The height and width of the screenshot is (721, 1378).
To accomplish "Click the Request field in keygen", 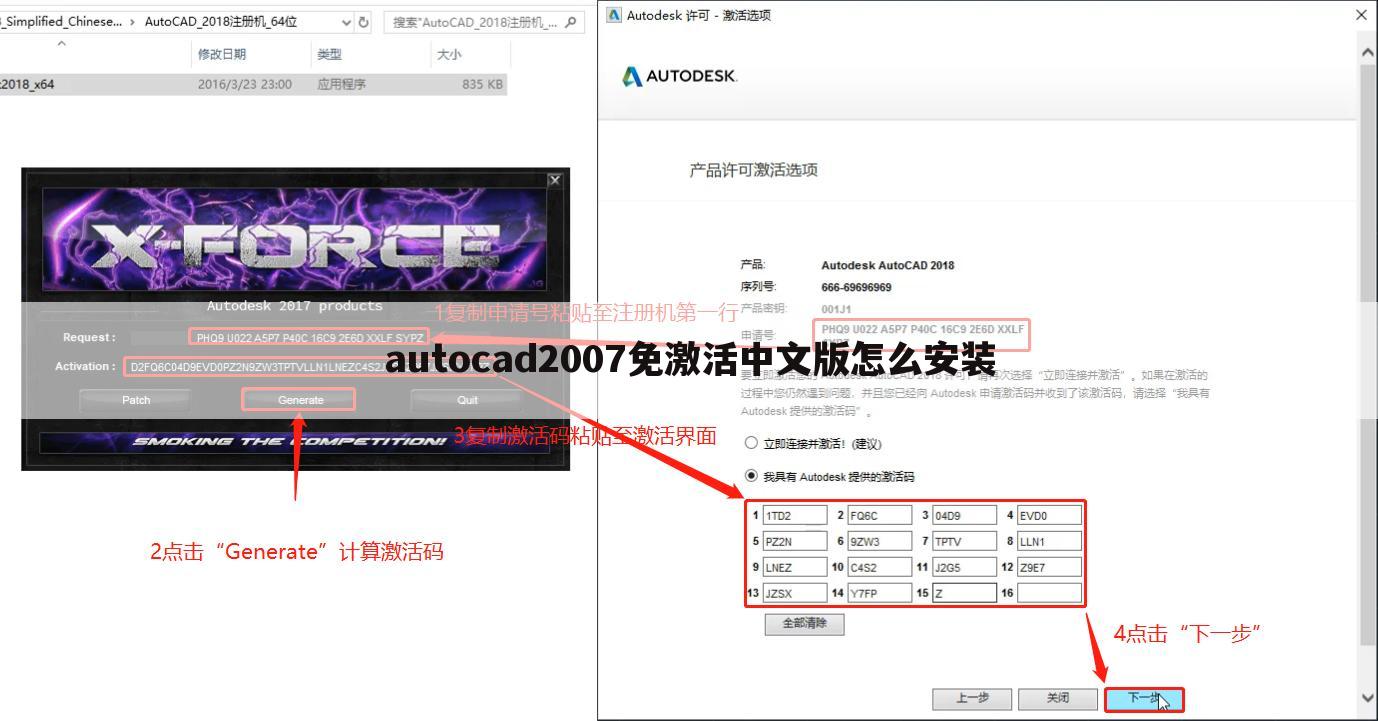I will [x=310, y=338].
